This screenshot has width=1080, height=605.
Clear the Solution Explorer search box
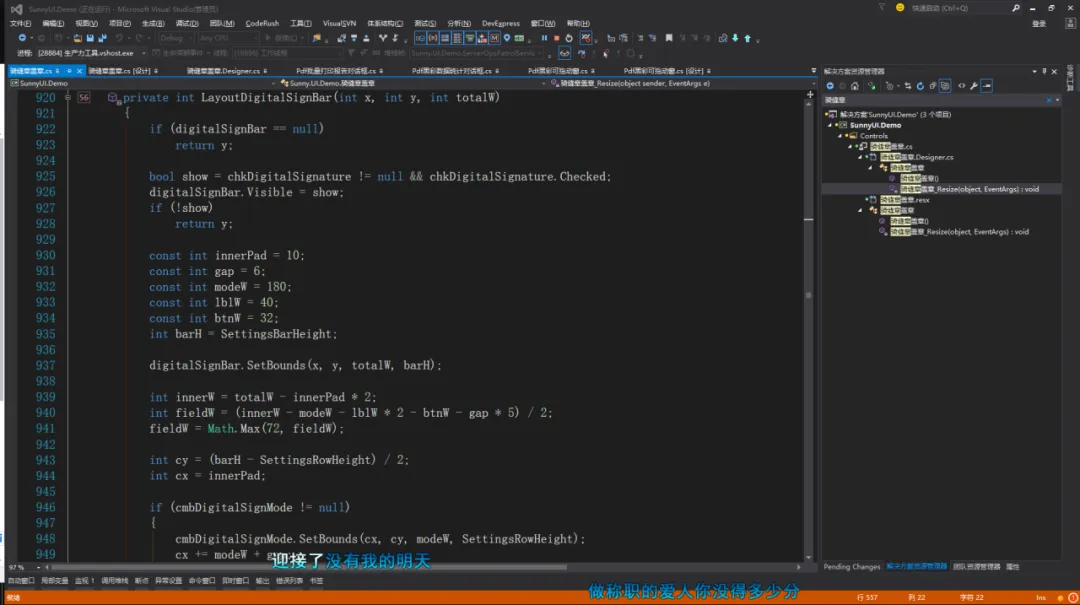click(x=1049, y=100)
